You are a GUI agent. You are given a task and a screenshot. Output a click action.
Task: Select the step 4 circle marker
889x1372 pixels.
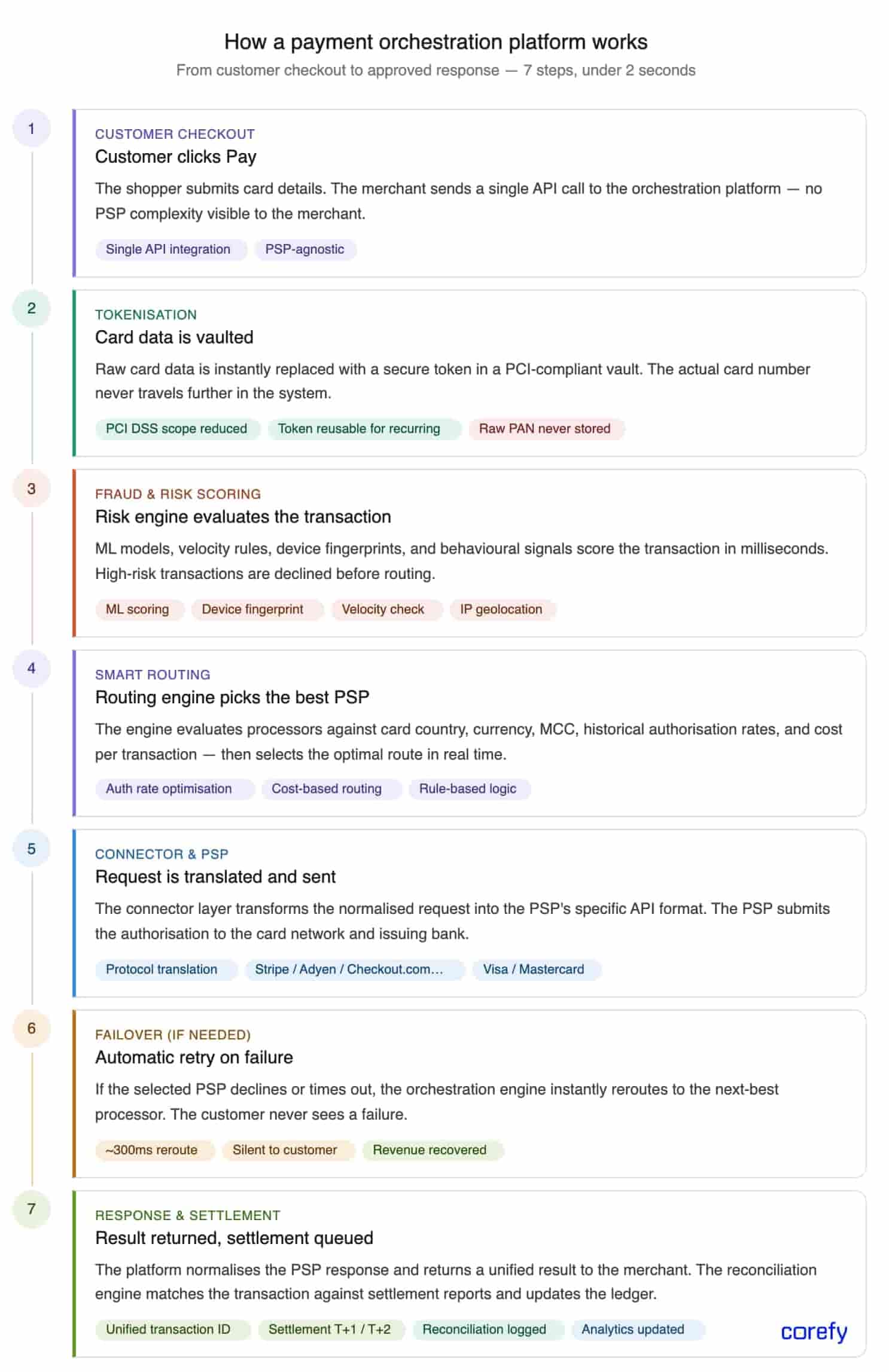pos(31,668)
